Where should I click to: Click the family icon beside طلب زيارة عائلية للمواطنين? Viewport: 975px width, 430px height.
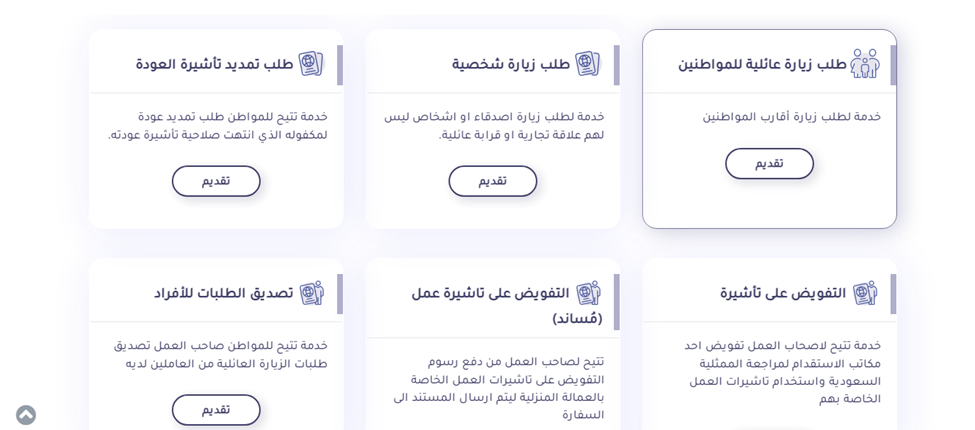tap(865, 64)
